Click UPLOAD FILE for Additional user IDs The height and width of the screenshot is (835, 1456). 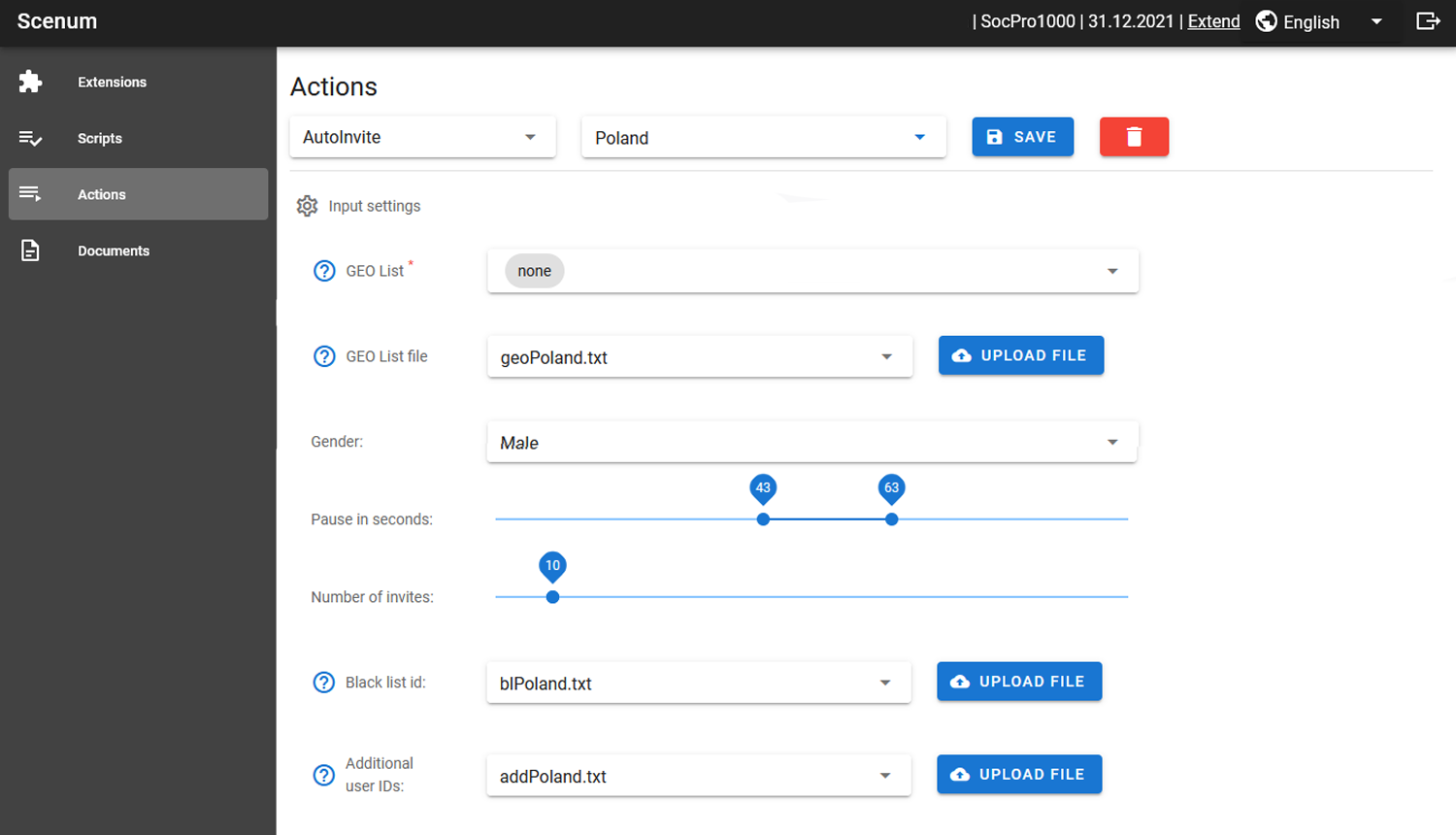point(1019,774)
